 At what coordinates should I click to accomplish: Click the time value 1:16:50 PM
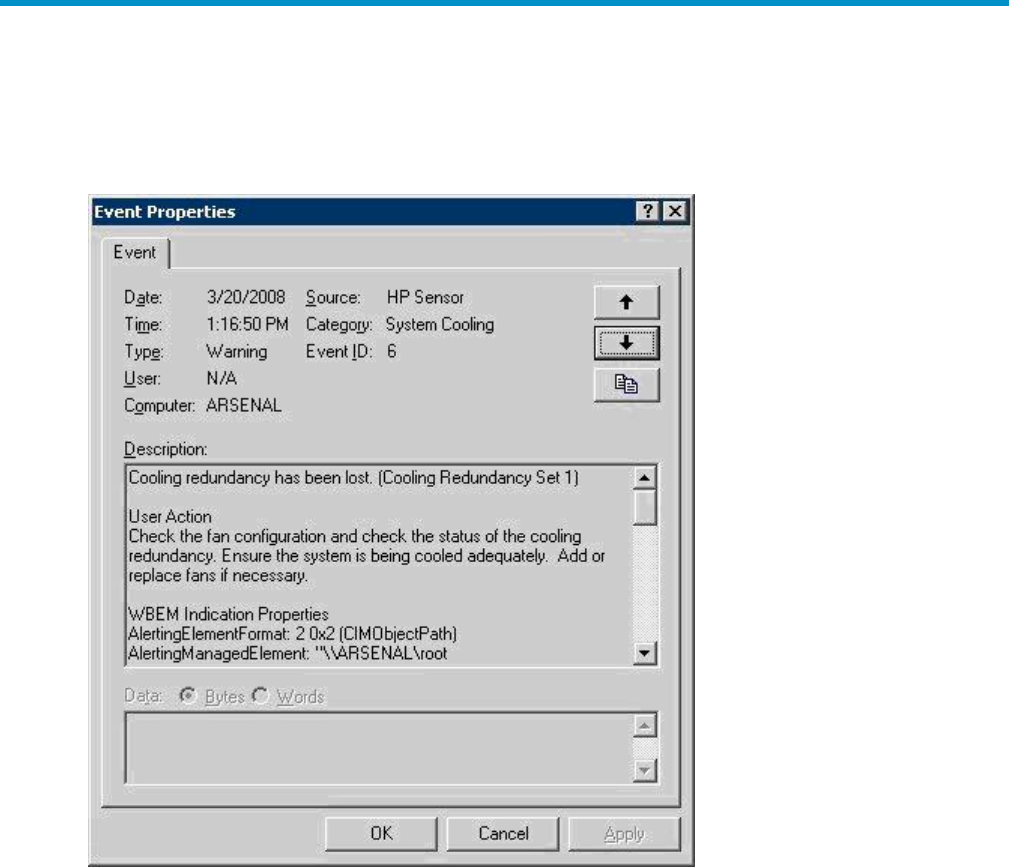tap(247, 324)
